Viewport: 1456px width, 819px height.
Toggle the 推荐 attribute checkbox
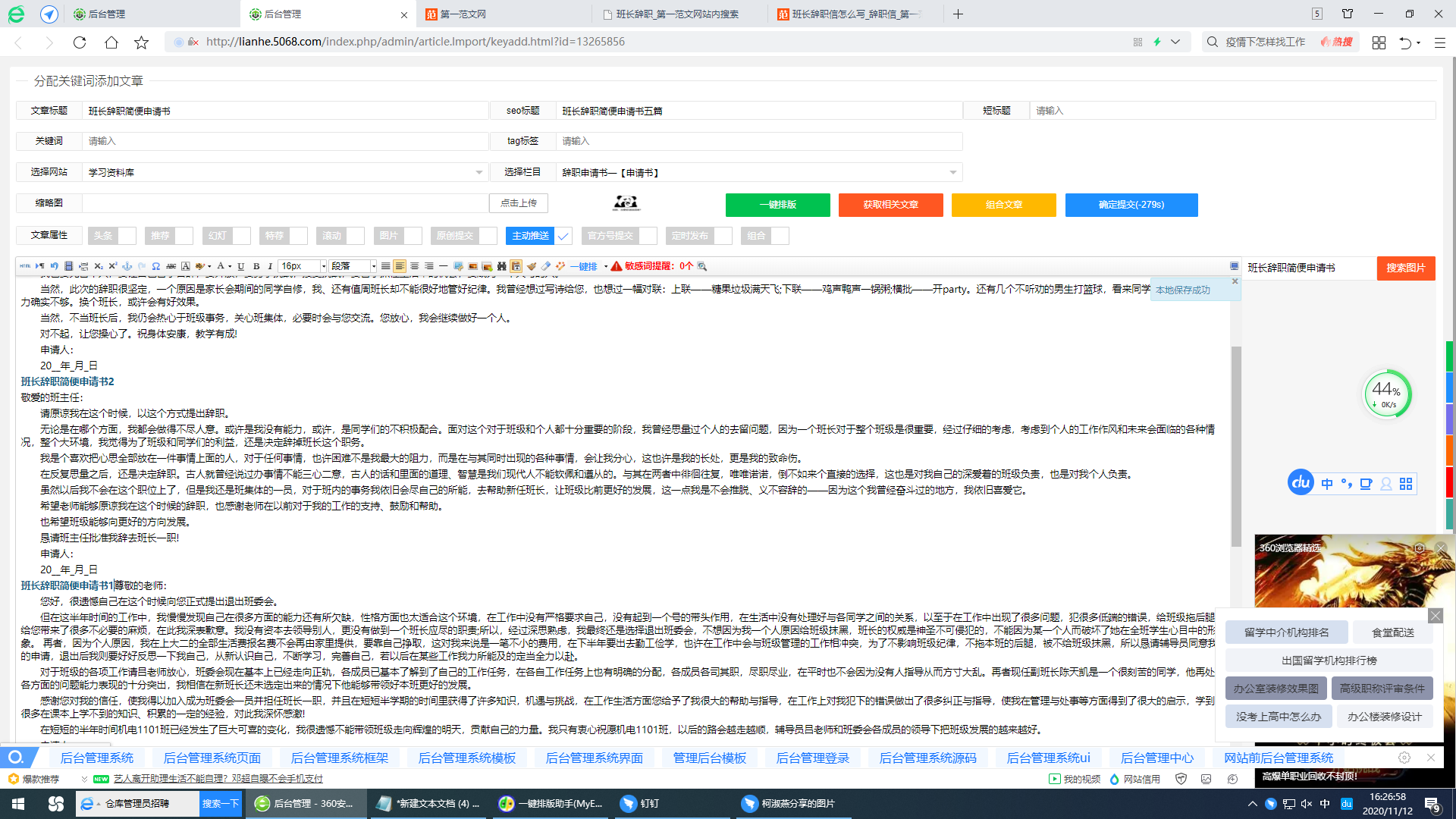pyautogui.click(x=184, y=236)
